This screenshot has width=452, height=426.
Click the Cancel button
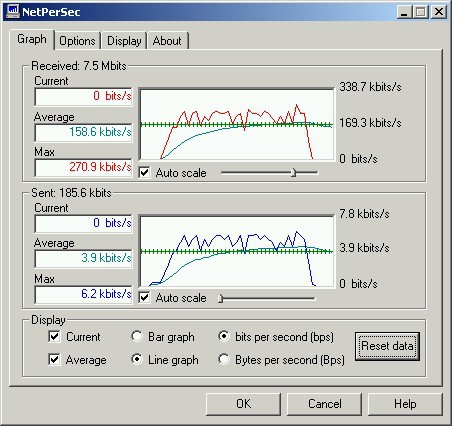point(324,404)
